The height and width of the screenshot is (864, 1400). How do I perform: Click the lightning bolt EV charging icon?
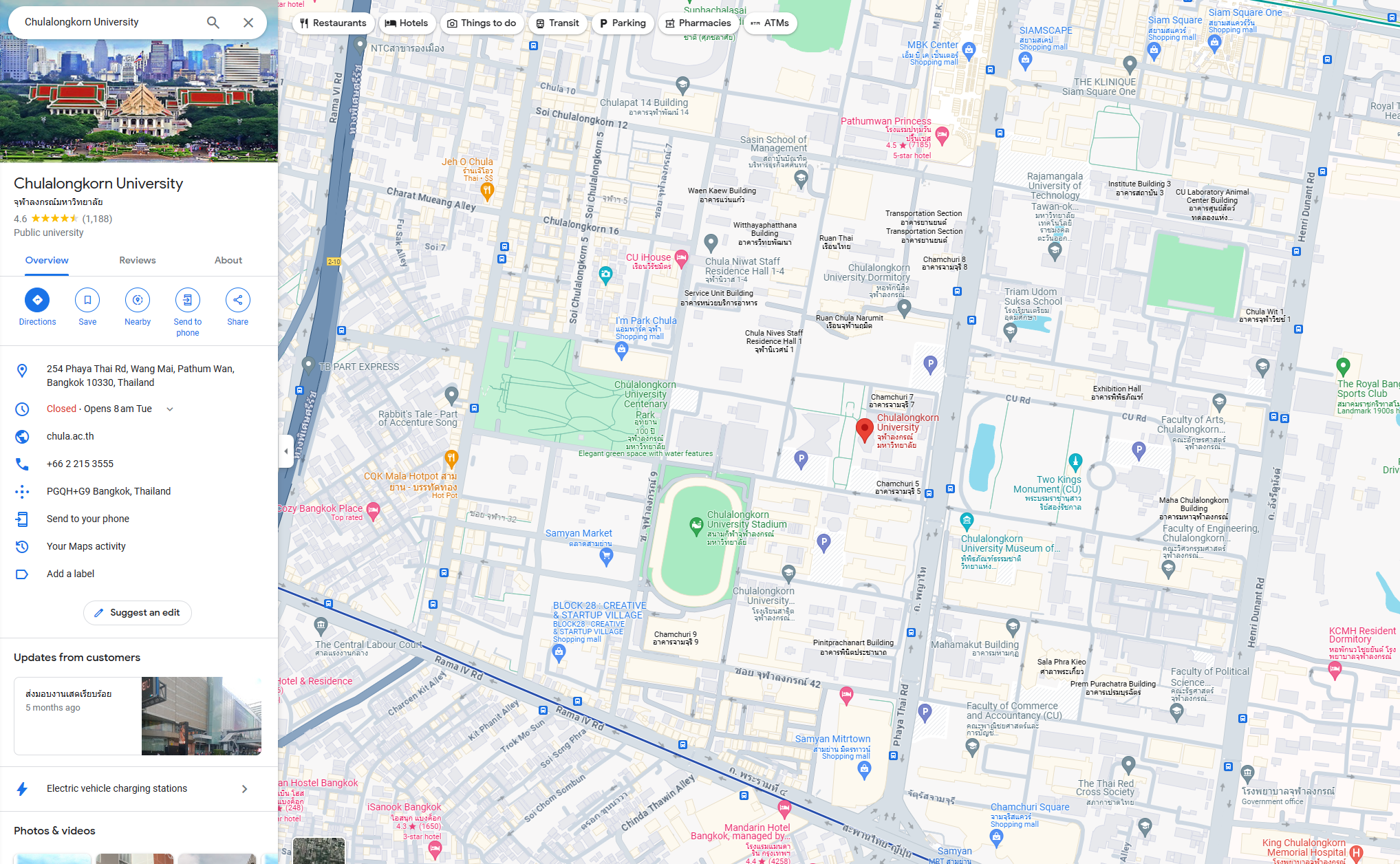[22, 789]
